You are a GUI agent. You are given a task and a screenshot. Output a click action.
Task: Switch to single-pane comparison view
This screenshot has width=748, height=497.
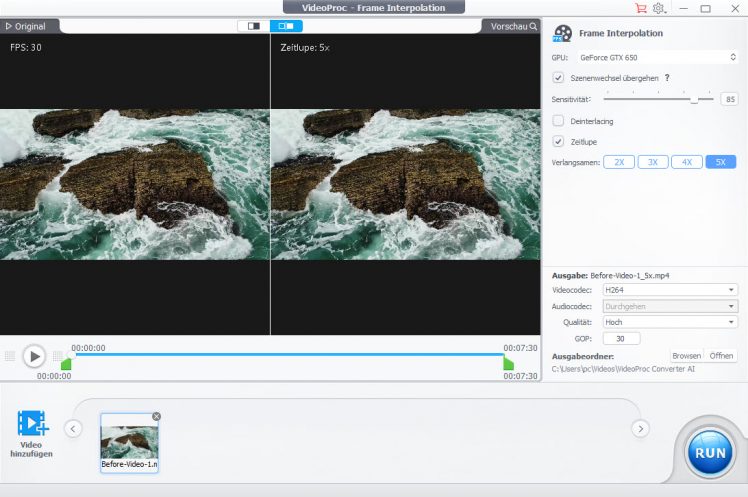click(253, 26)
